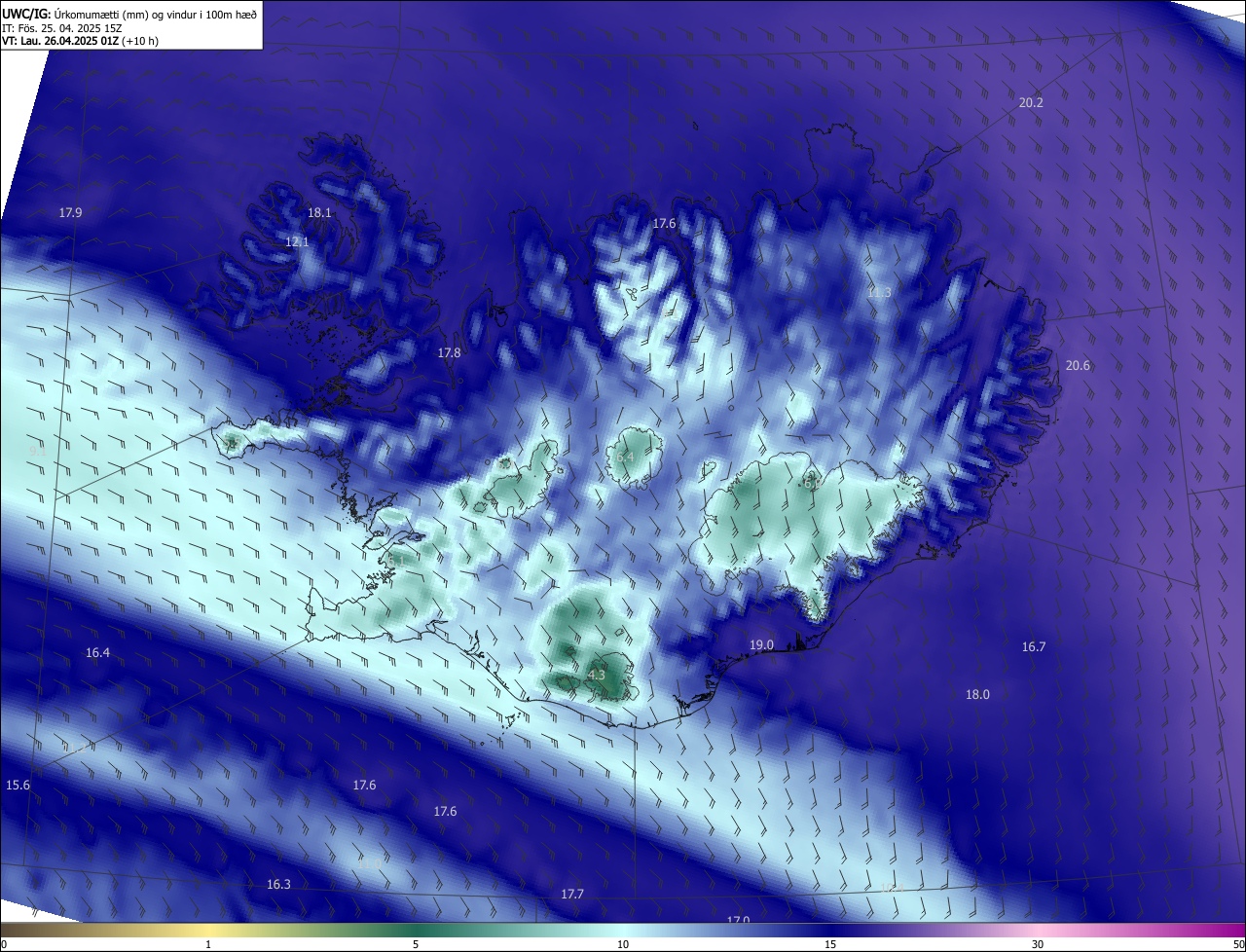1246x952 pixels.
Task: Click the 4.3 value on the southern glacier
Action: (597, 674)
